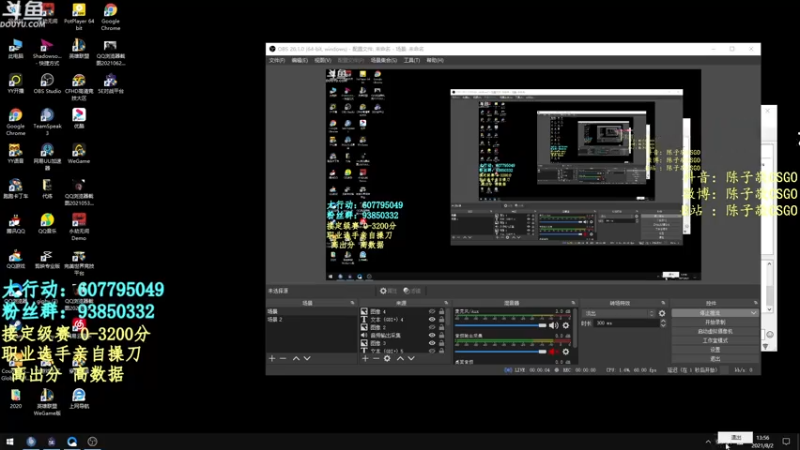Image resolution: width=800 pixels, height=450 pixels.
Task: Expand the 停止推流 button dropdown arrow
Action: (x=754, y=313)
